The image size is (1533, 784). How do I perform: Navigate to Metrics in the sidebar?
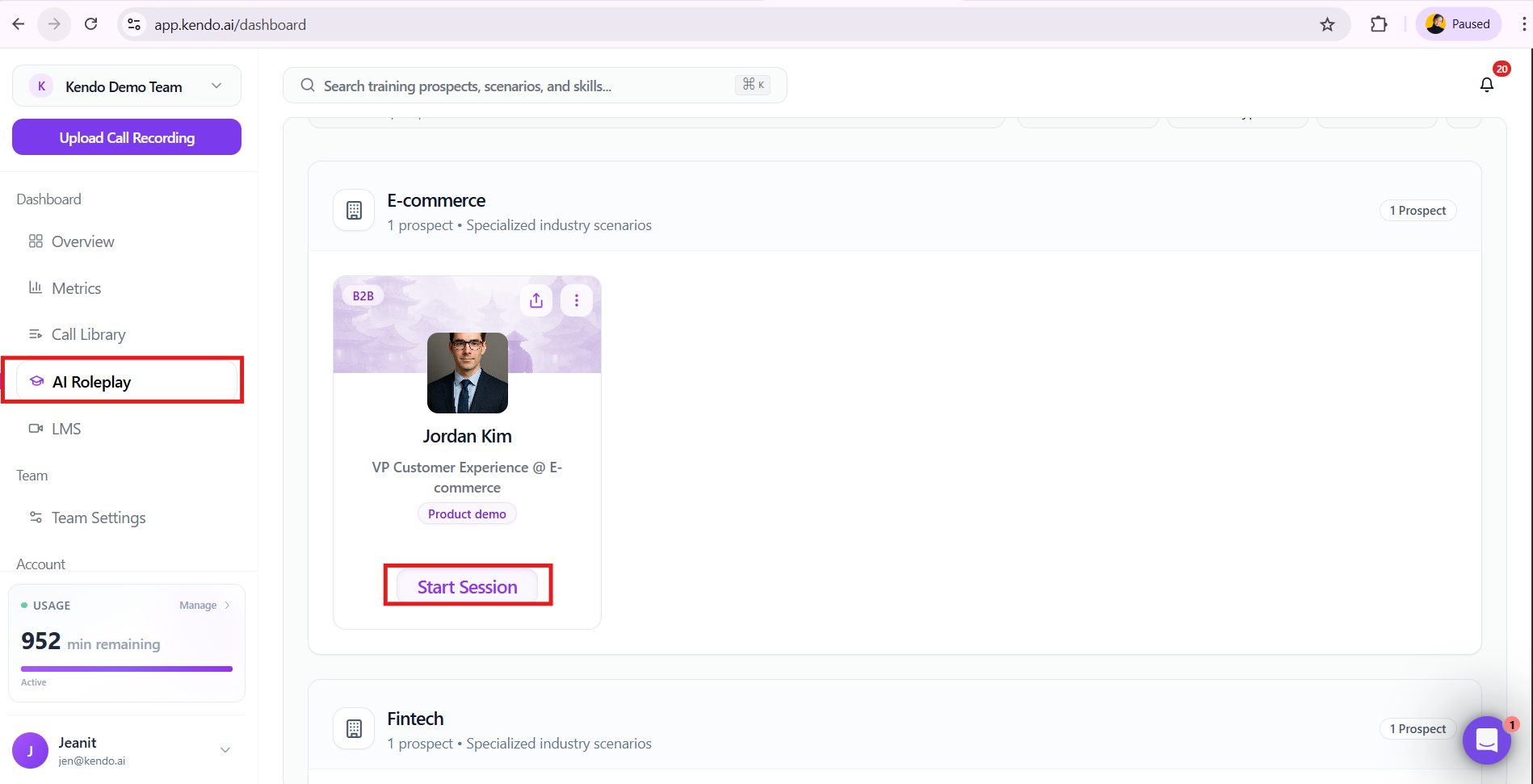76,288
